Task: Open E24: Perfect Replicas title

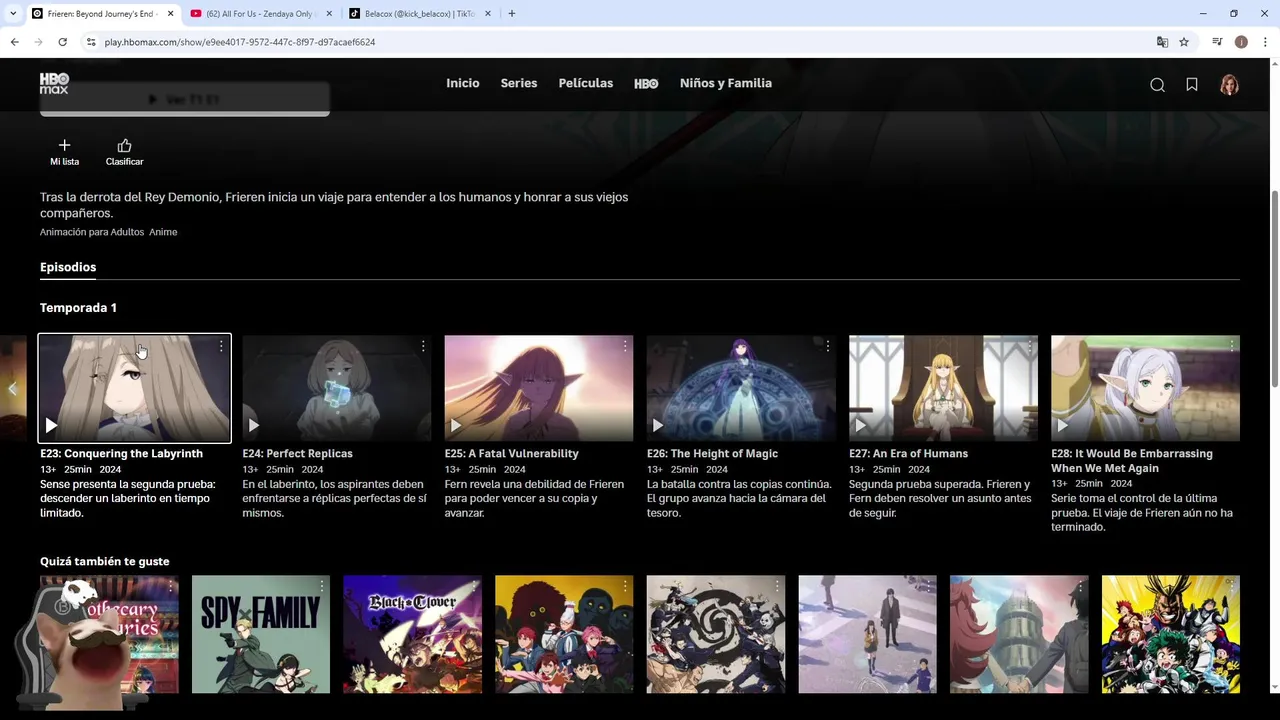Action: (297, 453)
